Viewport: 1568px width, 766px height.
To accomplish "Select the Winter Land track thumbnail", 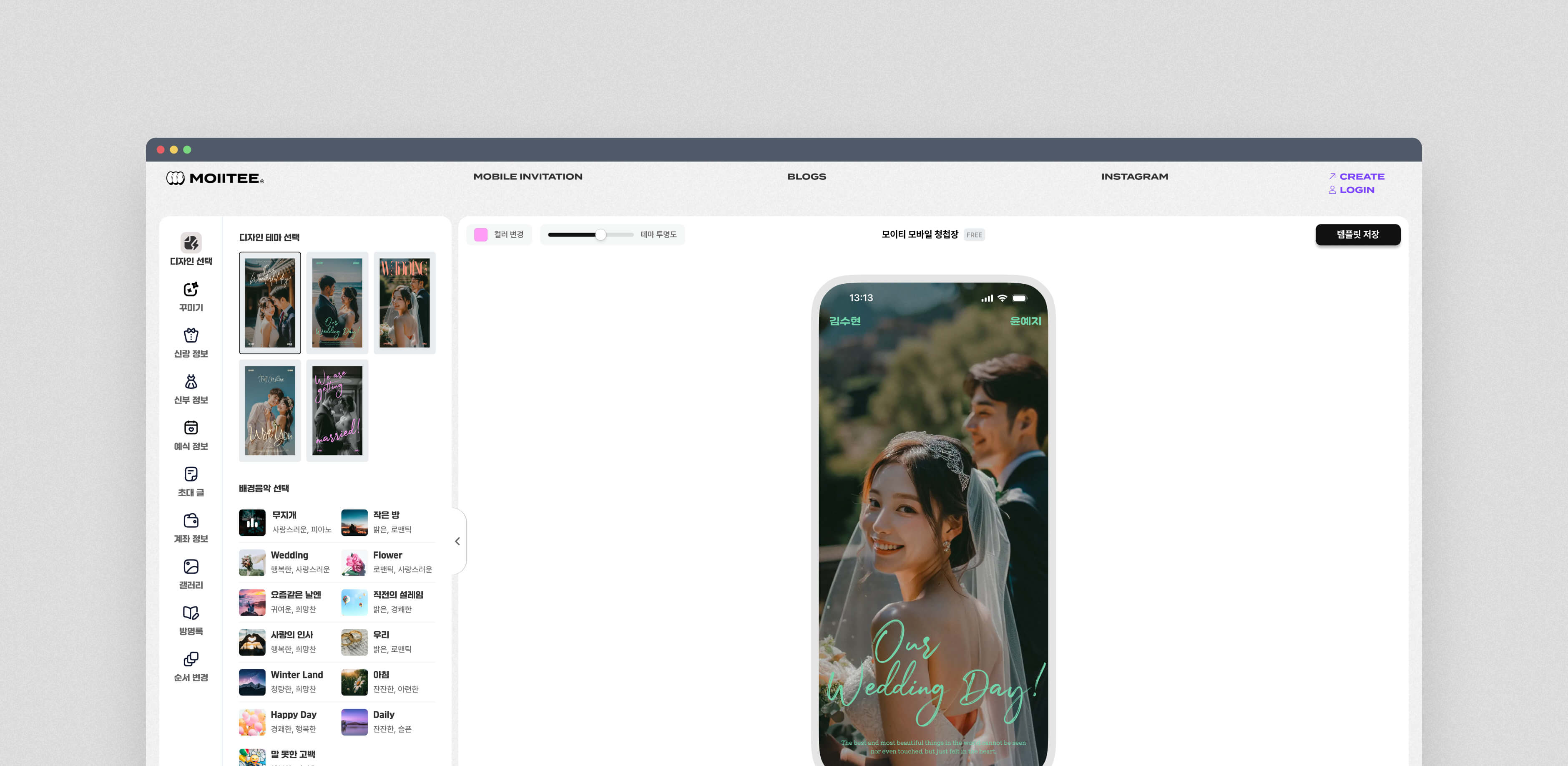I will click(252, 682).
